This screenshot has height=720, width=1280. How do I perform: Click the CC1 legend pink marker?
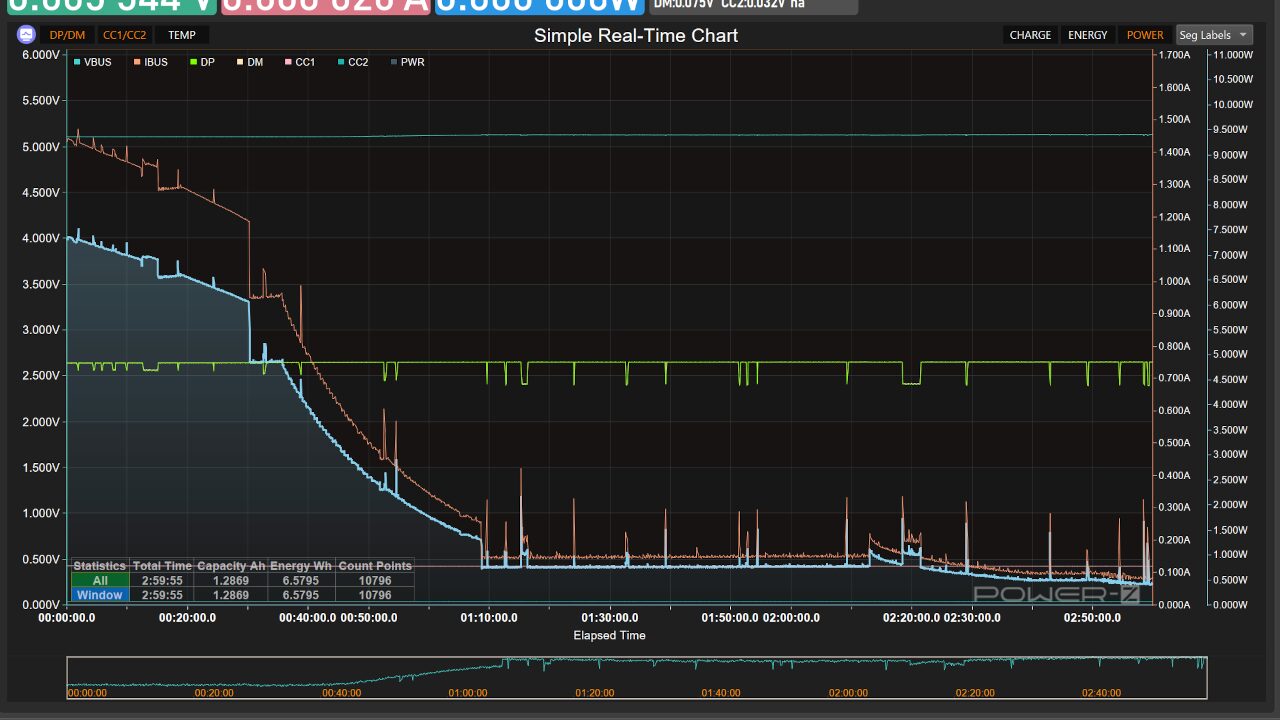pos(288,62)
